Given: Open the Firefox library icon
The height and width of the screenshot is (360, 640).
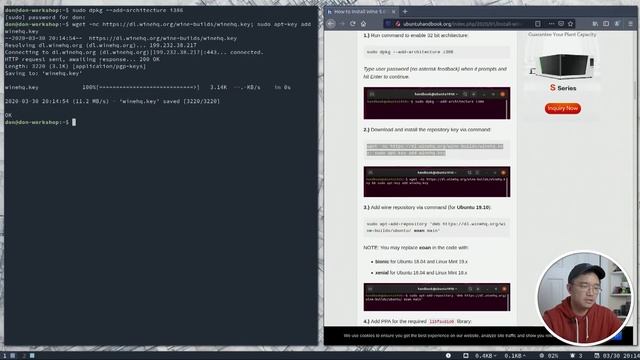Looking at the screenshot, I should point(595,24).
